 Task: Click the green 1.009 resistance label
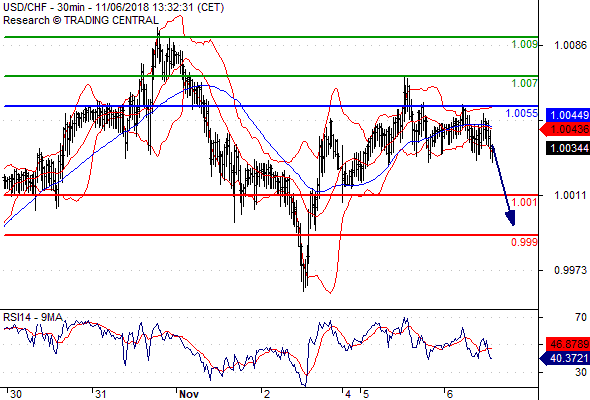pyautogui.click(x=524, y=45)
